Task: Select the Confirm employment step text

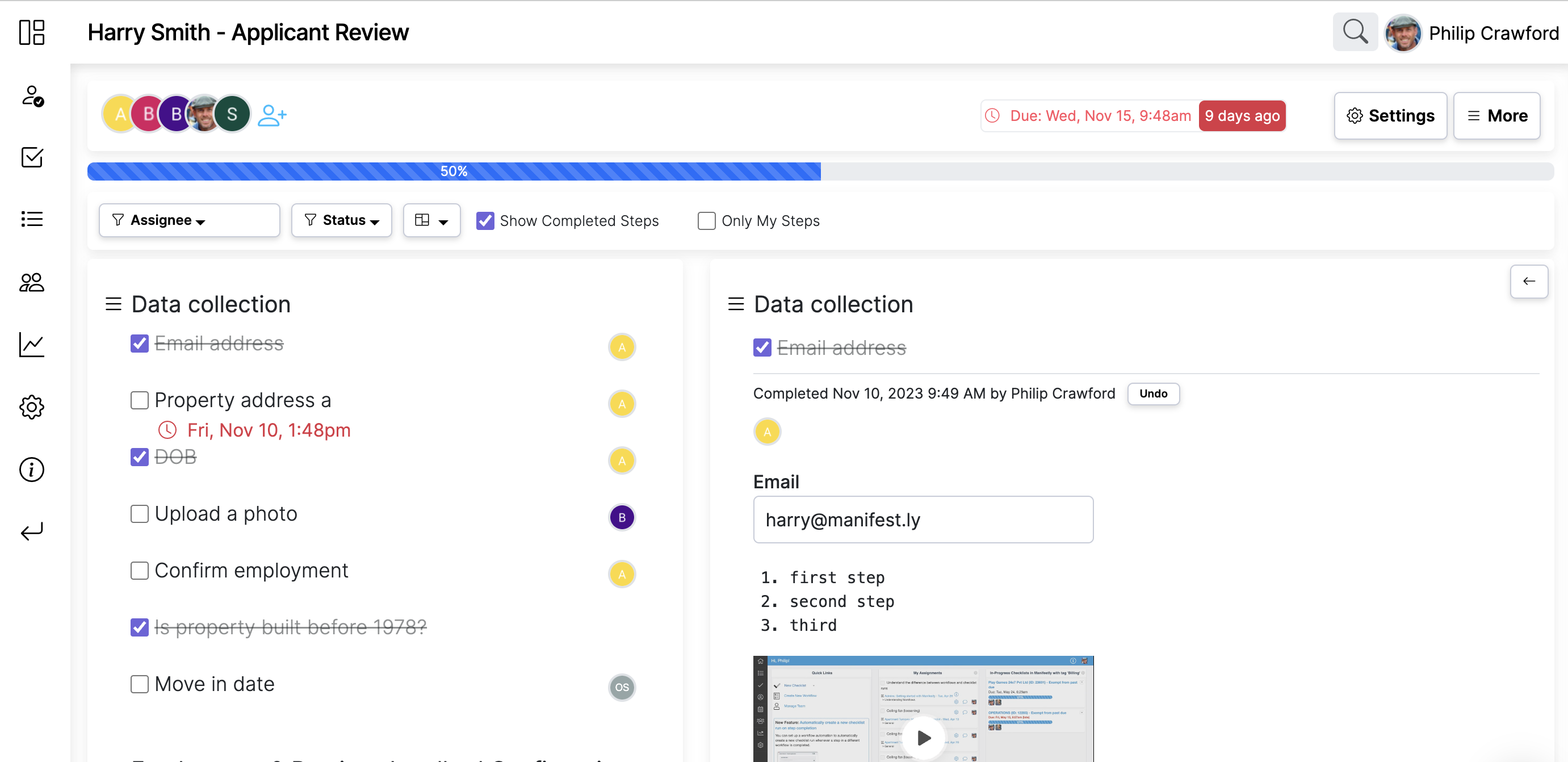Action: pos(251,570)
